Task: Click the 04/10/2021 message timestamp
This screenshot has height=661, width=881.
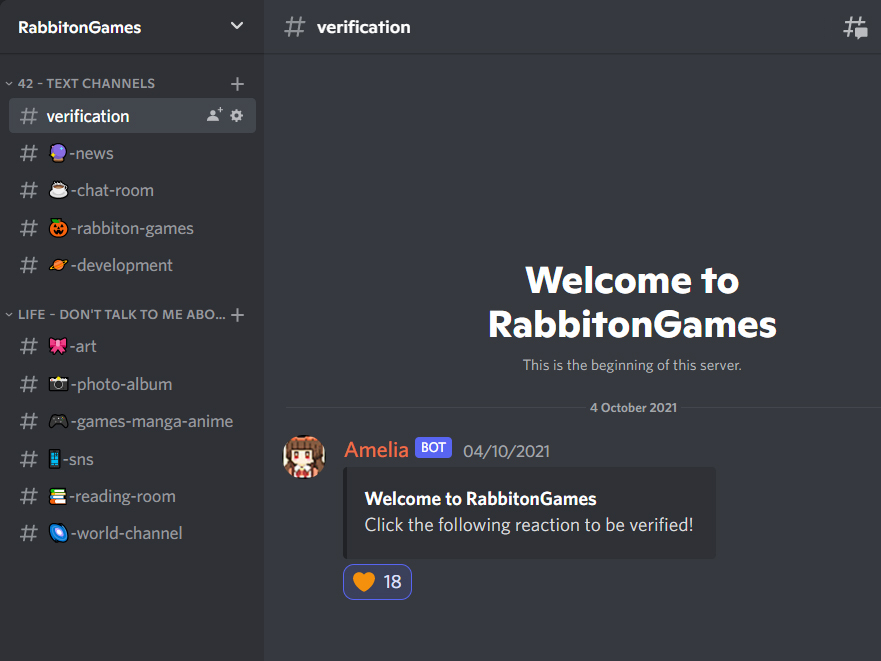Action: click(x=506, y=451)
